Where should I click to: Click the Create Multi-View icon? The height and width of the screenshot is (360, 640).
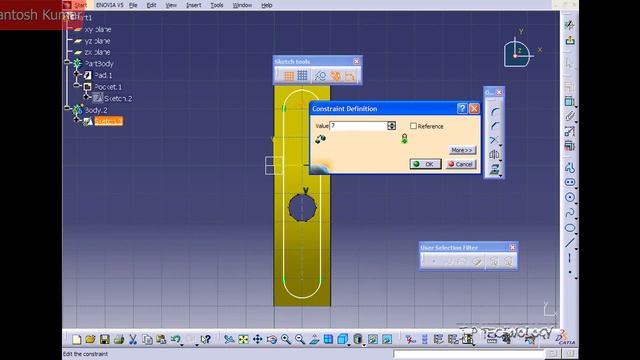(x=328, y=339)
